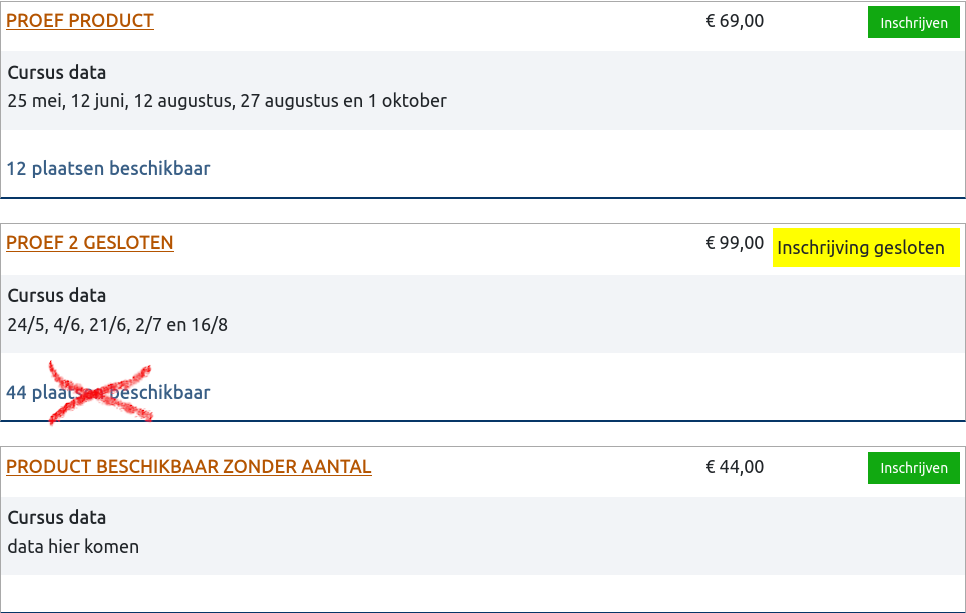Click the number 44 before the red cross
966x613 pixels.
pyautogui.click(x=16, y=392)
